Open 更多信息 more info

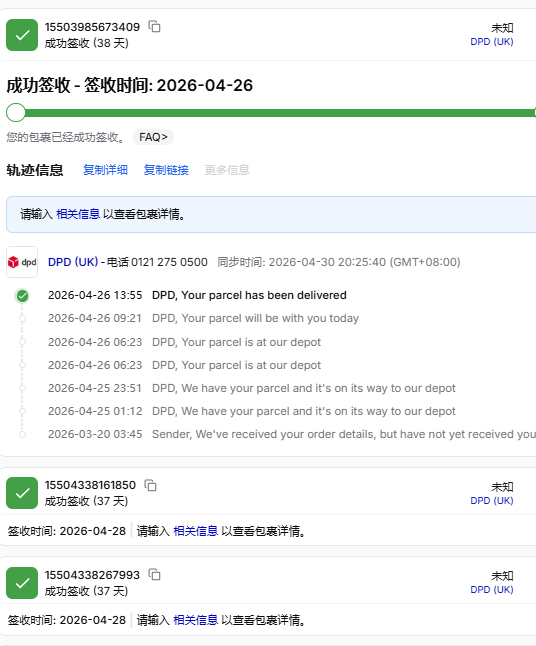coord(227,170)
